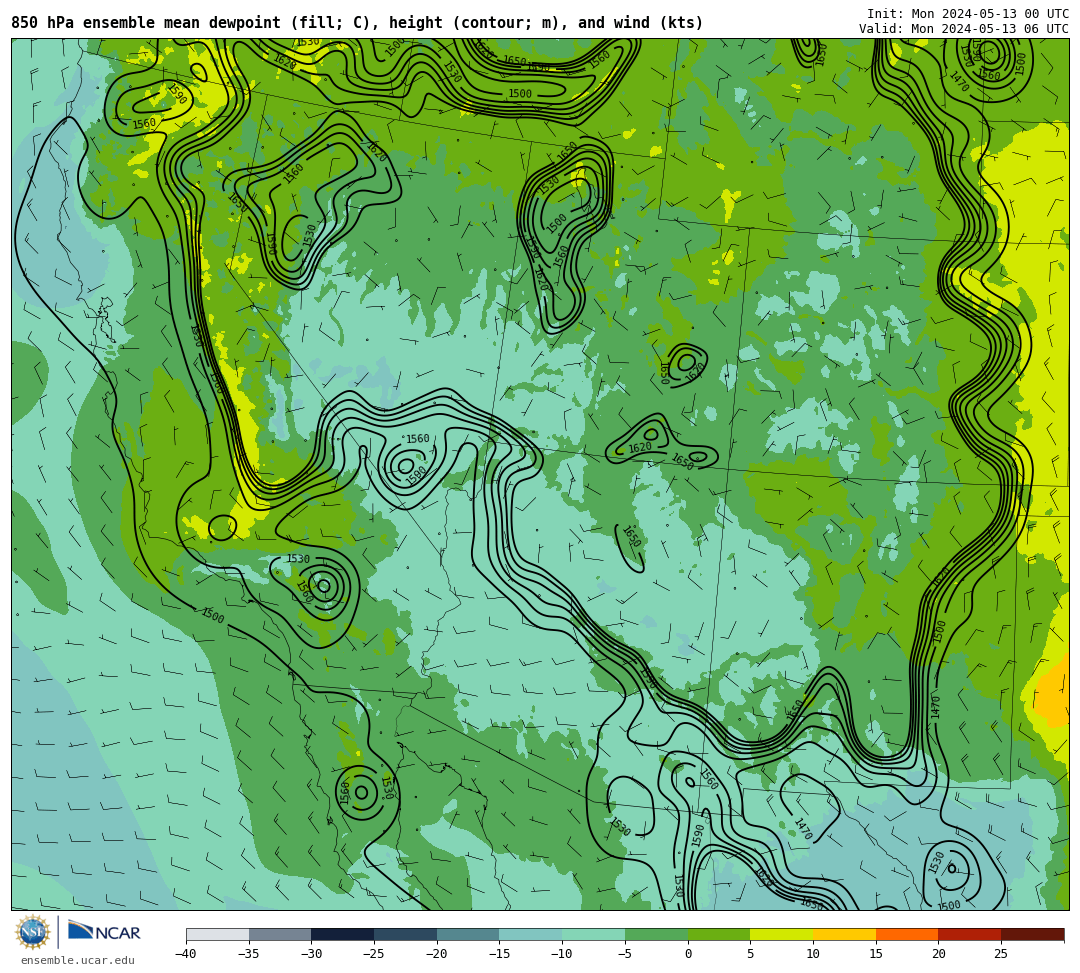Pick the mint -10 to -5 colorbar swatch
Screen dimensions: 1080x973
(x=594, y=934)
